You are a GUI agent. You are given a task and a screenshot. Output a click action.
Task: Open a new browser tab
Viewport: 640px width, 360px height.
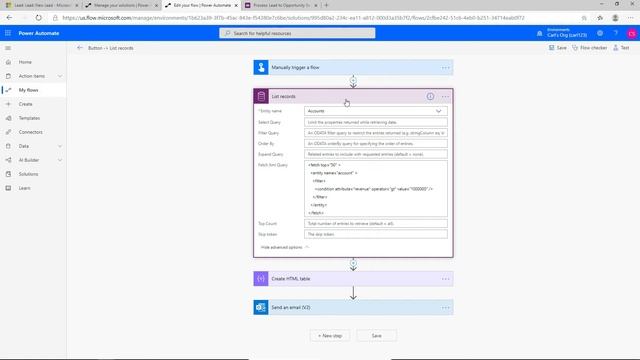tap(326, 5)
